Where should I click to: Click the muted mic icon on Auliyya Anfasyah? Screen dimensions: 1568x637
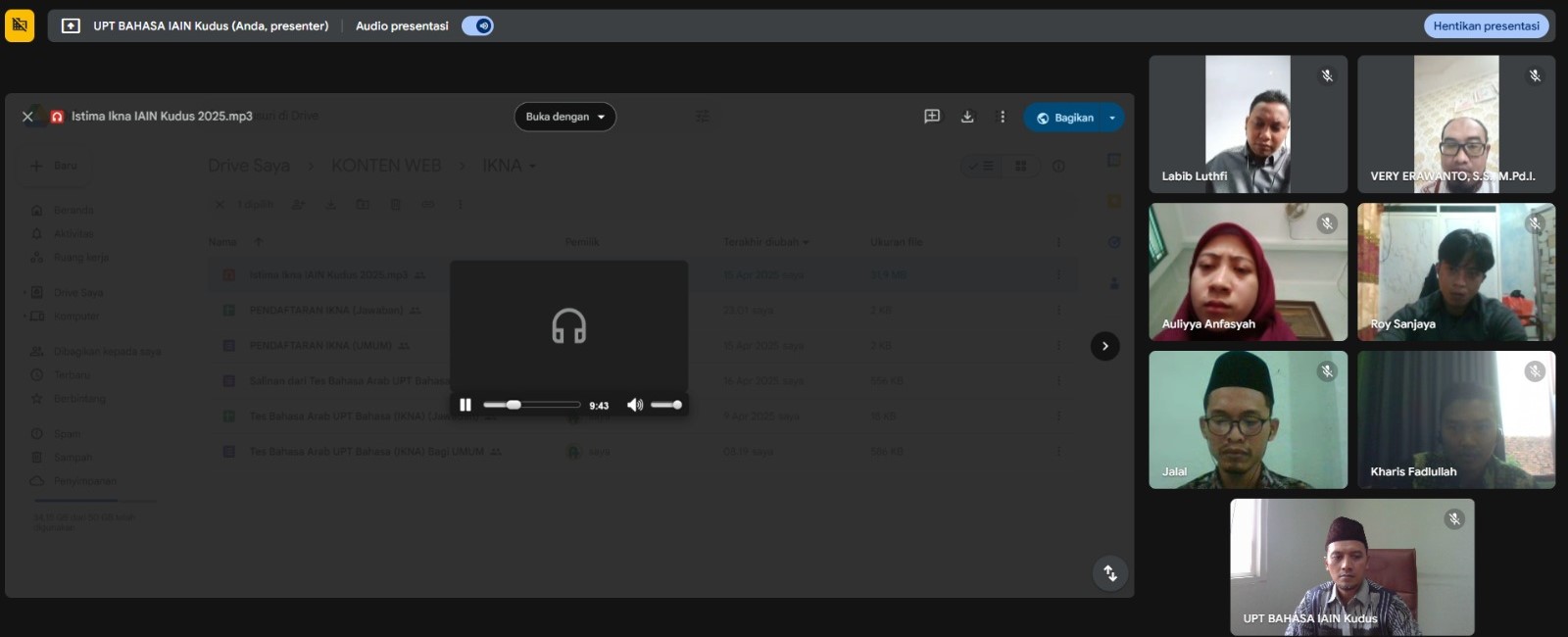[1327, 223]
